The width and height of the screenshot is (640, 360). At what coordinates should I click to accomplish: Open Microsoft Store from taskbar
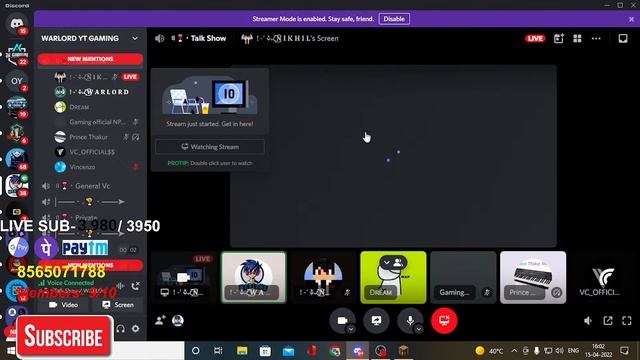pos(265,351)
